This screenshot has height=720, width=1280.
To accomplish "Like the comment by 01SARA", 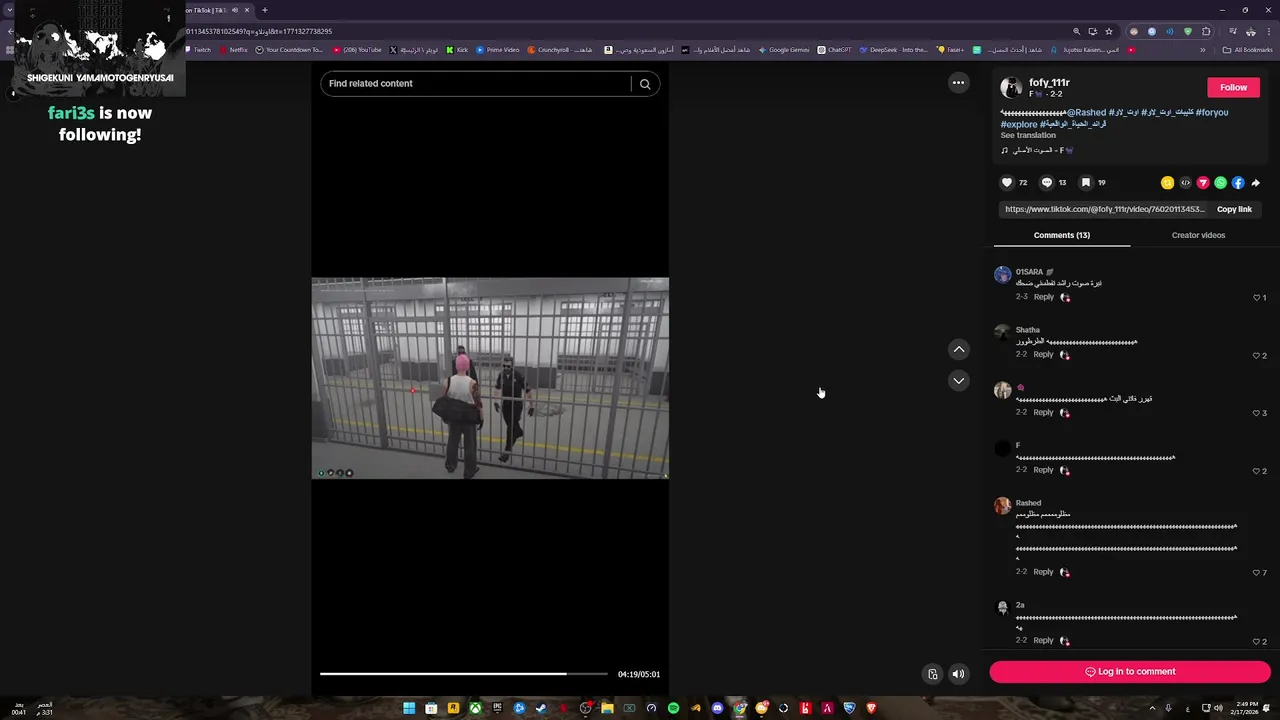I will click(1257, 298).
